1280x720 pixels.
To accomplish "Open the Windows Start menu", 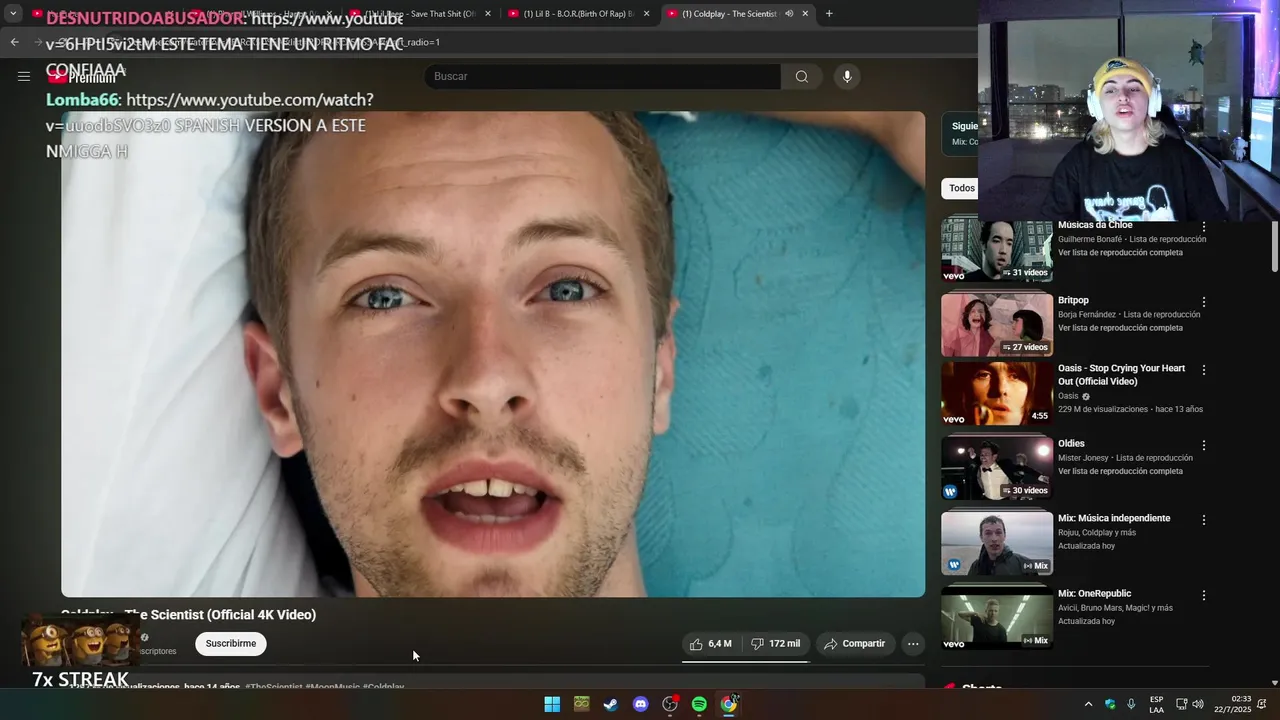I will click(552, 704).
